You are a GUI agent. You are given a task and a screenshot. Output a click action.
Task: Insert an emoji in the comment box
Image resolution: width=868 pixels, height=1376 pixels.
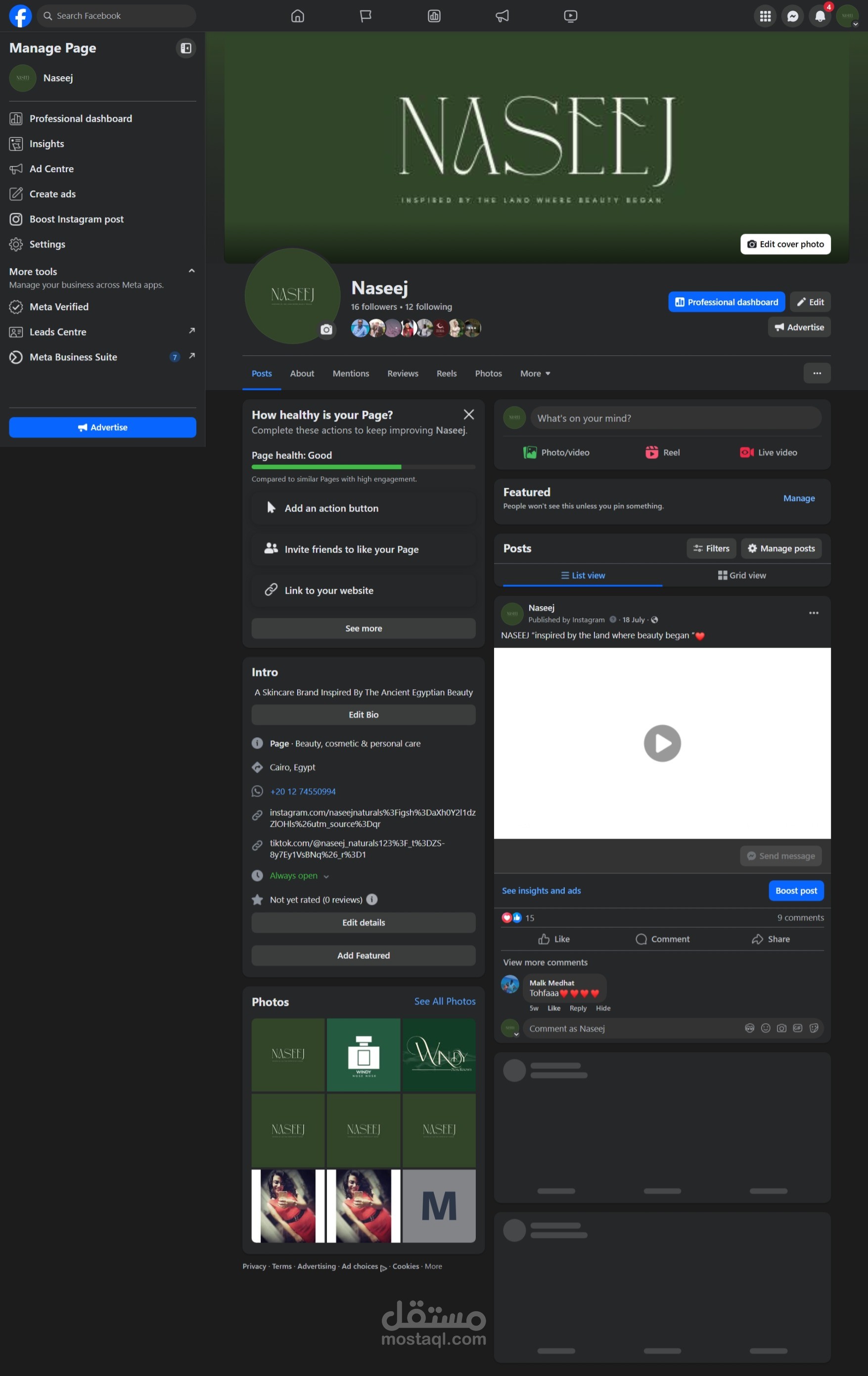[x=766, y=1028]
